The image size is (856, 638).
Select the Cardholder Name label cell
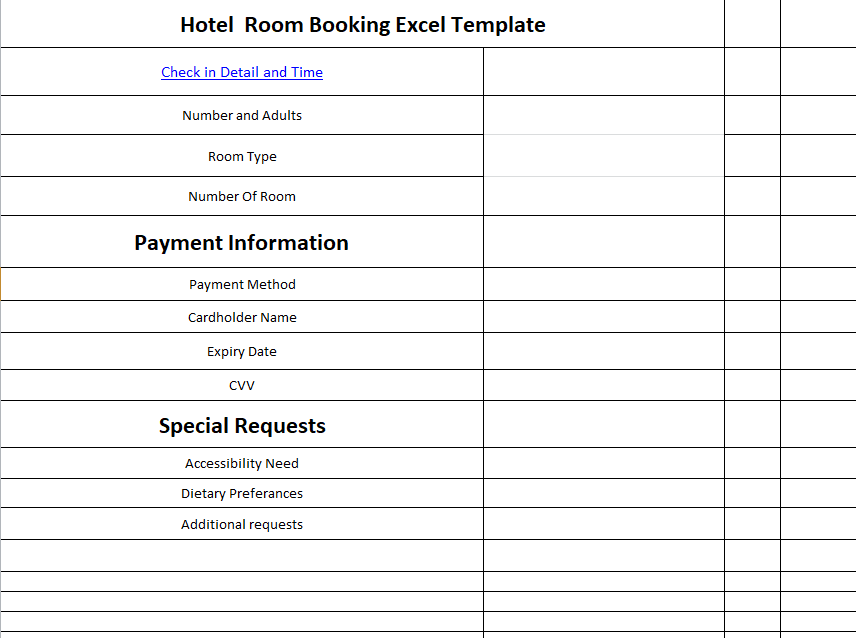click(x=242, y=318)
